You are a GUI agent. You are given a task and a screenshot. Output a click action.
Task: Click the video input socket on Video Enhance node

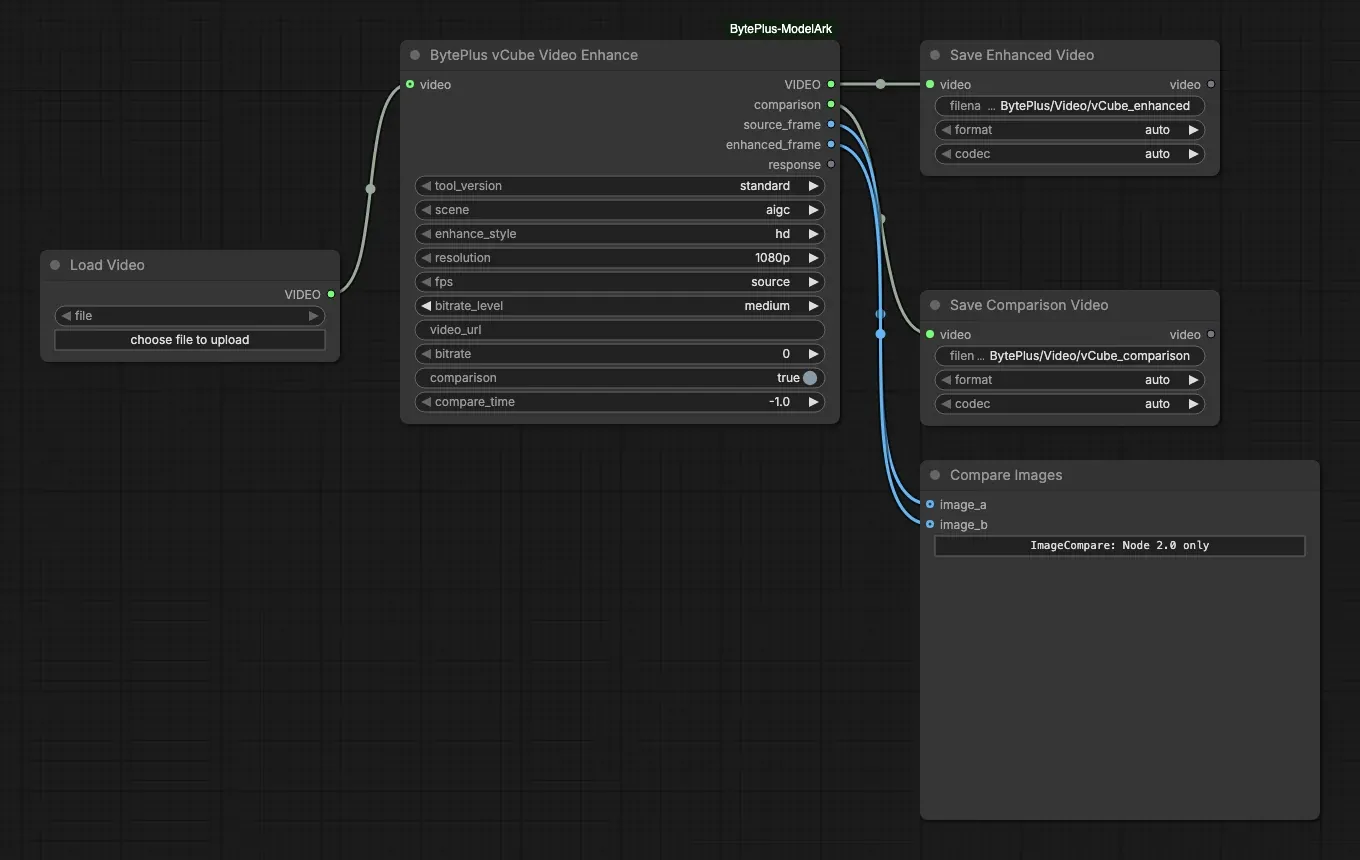pos(410,84)
